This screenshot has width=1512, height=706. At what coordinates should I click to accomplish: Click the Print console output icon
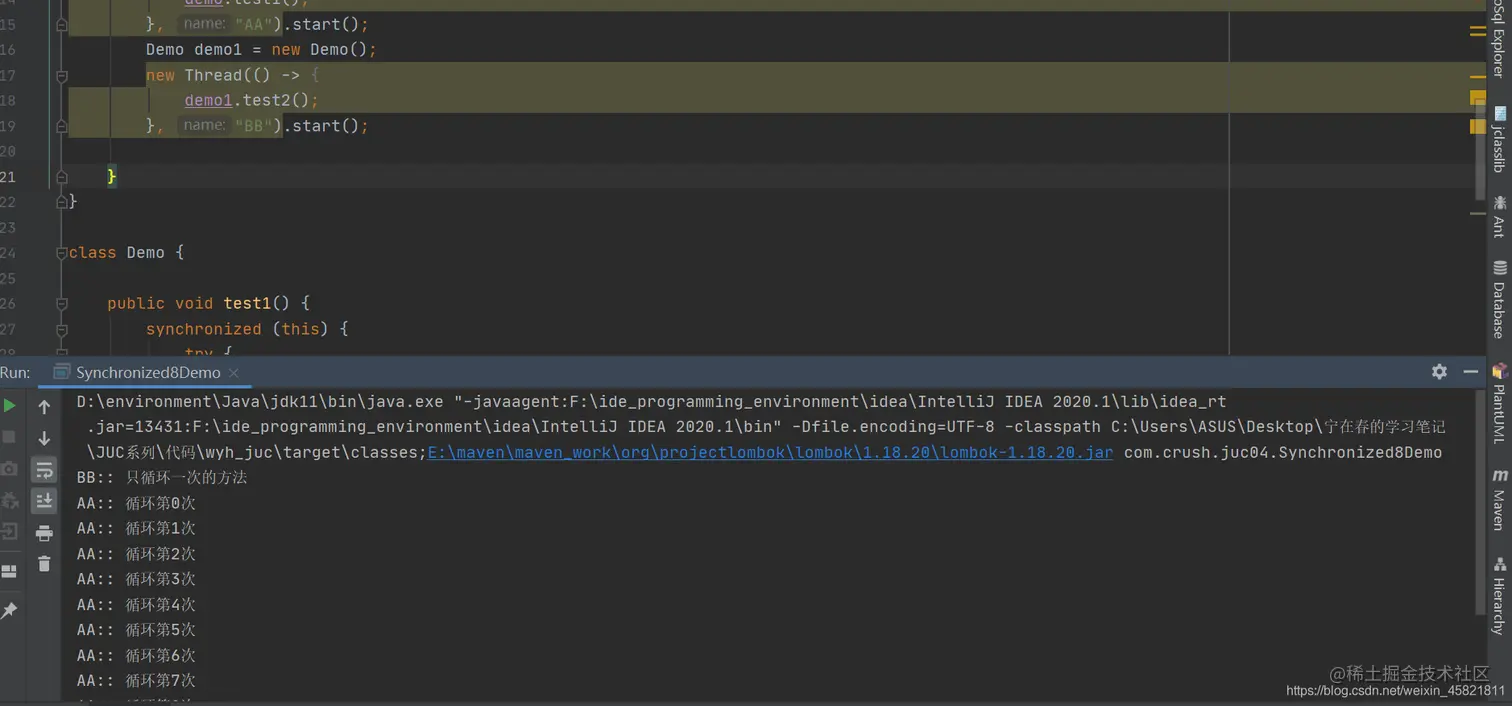pos(44,533)
